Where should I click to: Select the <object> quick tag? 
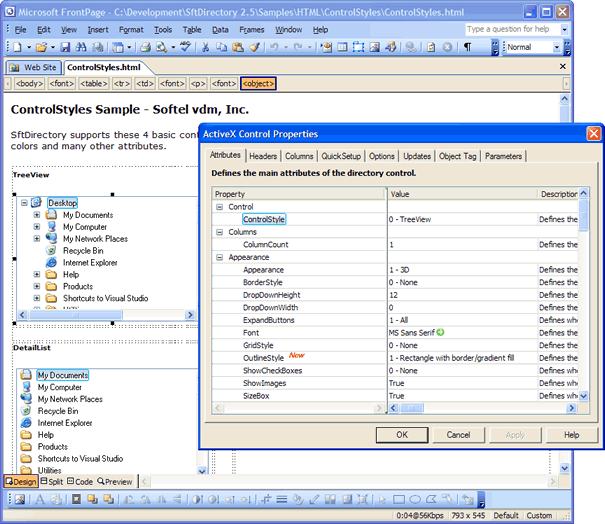coord(258,83)
